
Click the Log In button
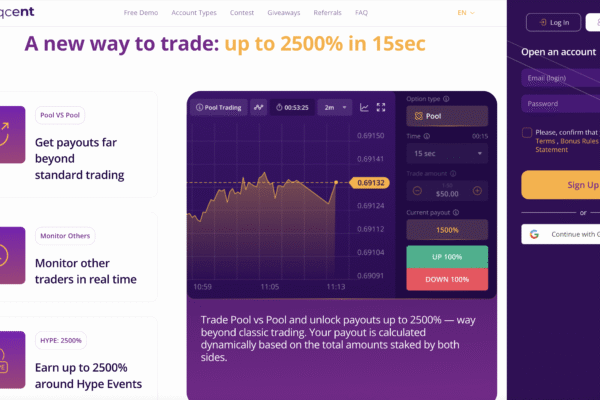pos(554,23)
